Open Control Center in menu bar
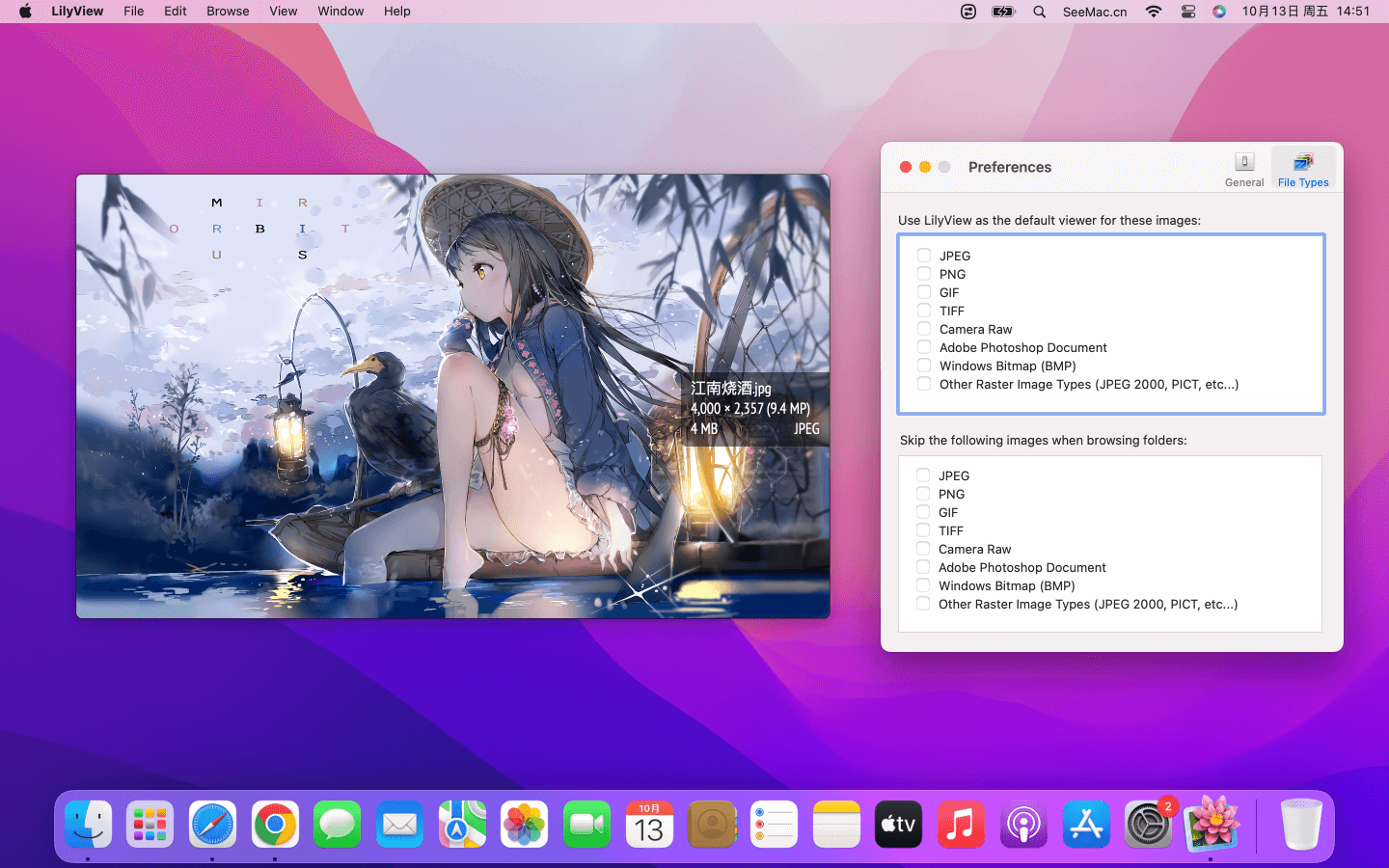1389x868 pixels. pyautogui.click(x=1188, y=12)
